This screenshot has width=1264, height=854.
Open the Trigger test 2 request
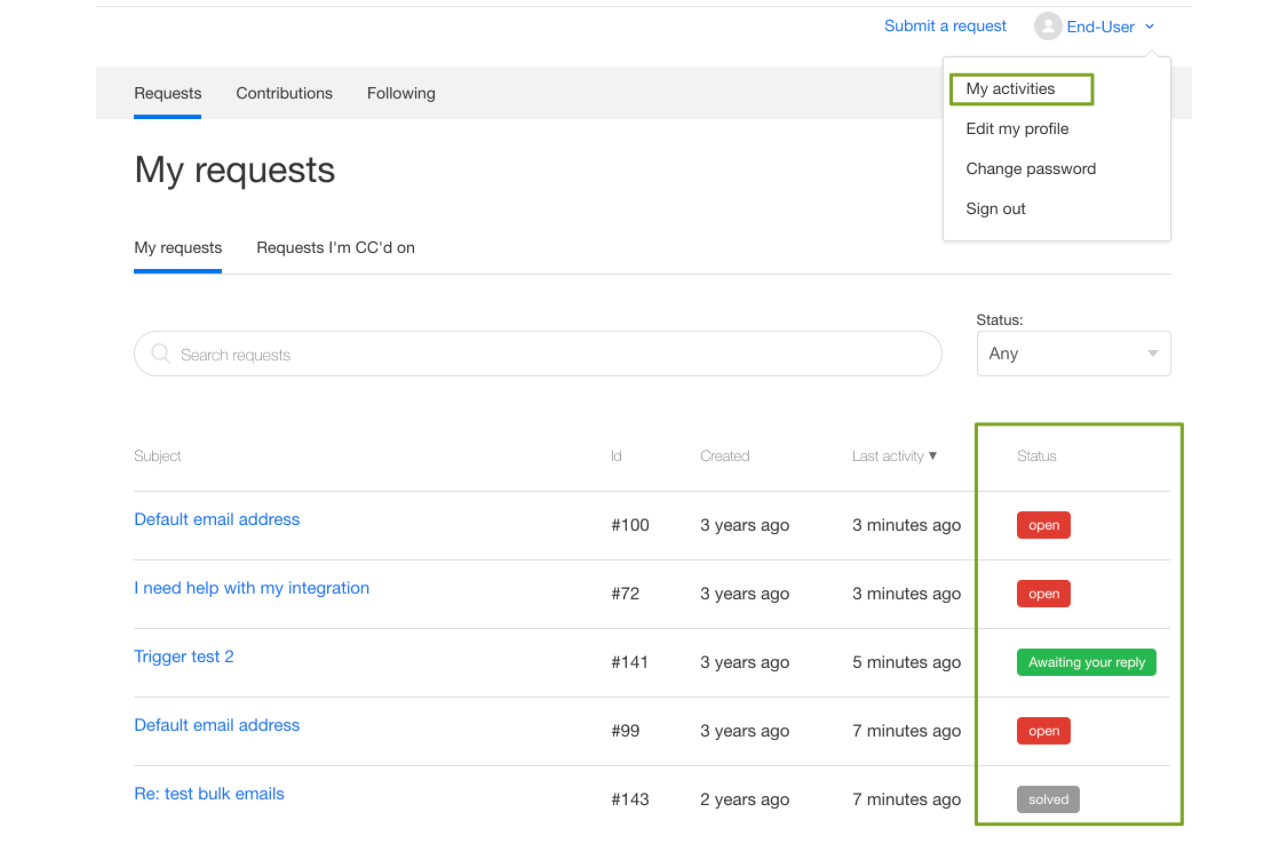click(184, 657)
